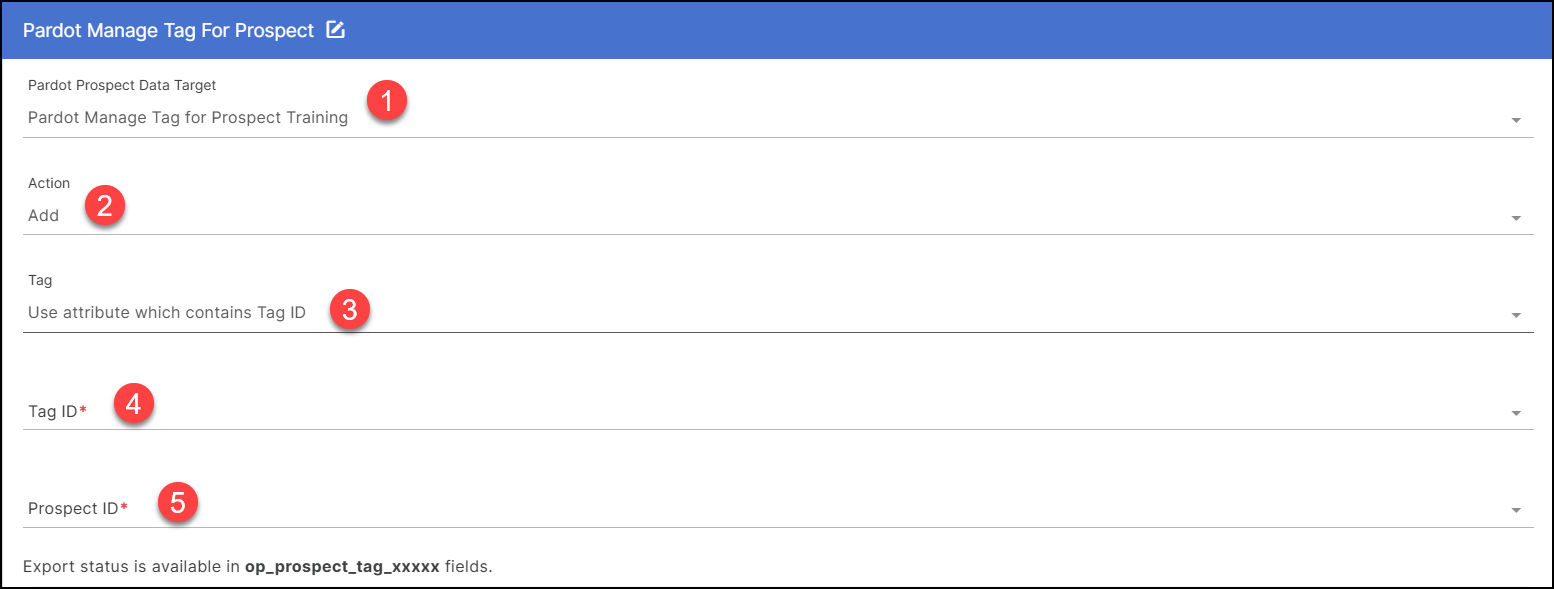
Task: Click the required Prospect ID input field
Action: pyautogui.click(x=700, y=508)
